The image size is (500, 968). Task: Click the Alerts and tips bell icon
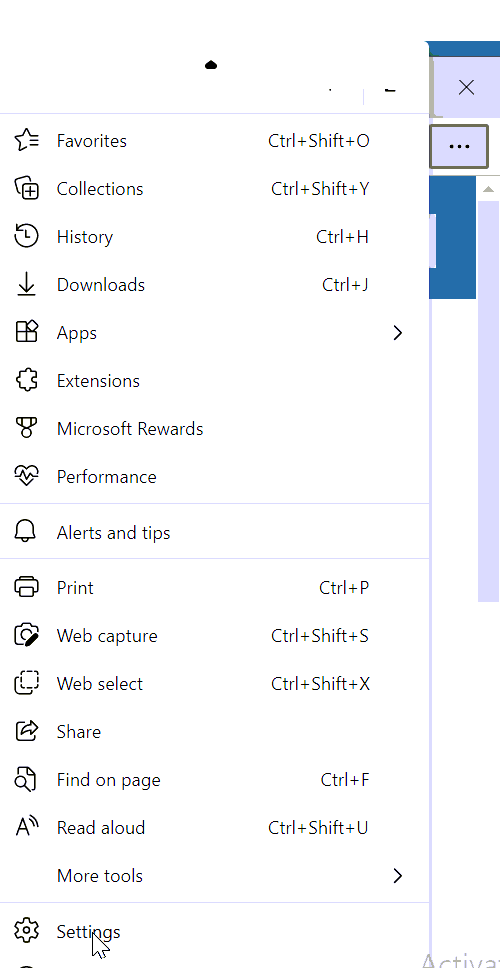[26, 532]
